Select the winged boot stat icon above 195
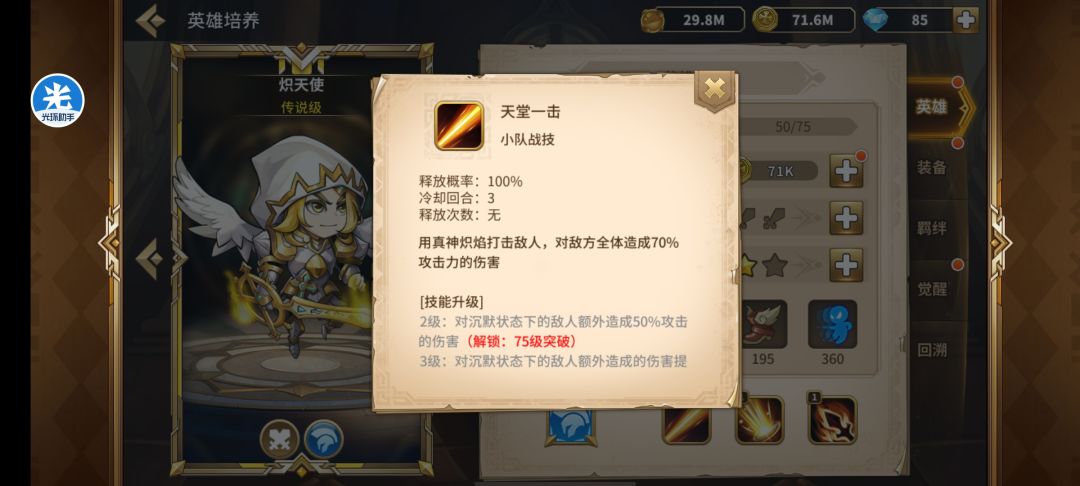Image resolution: width=1080 pixels, height=486 pixels. [762, 324]
